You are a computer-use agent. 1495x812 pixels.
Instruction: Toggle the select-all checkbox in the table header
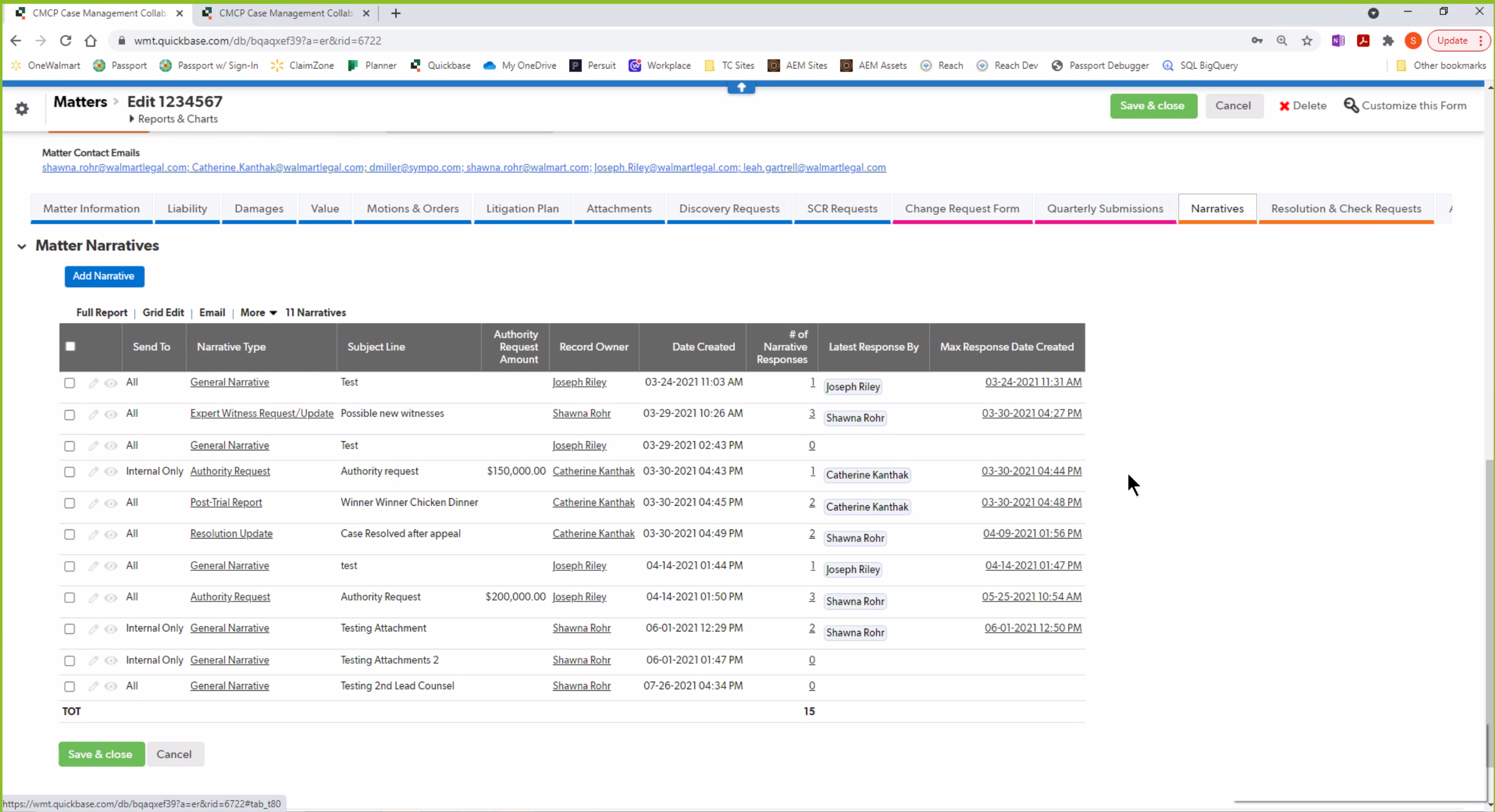[70, 345]
